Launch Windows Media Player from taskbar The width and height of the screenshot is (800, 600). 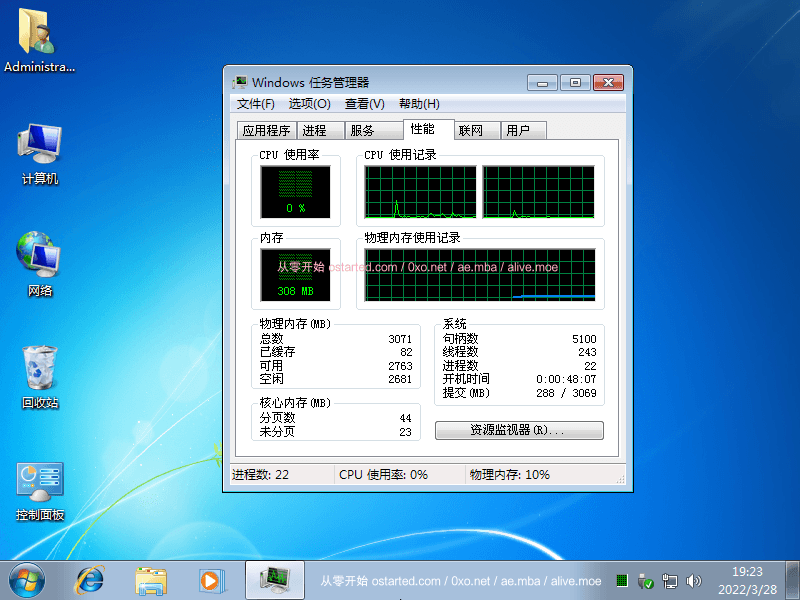pos(211,581)
